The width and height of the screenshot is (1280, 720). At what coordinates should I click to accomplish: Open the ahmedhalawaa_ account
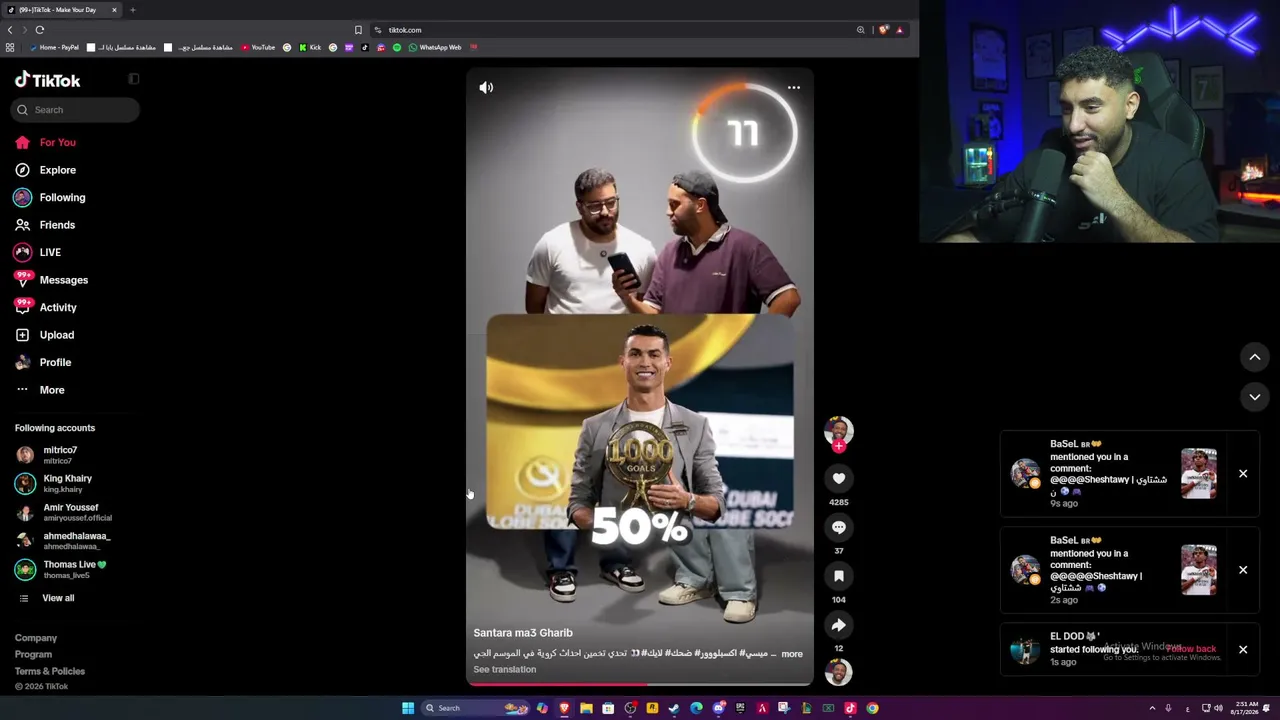point(76,541)
